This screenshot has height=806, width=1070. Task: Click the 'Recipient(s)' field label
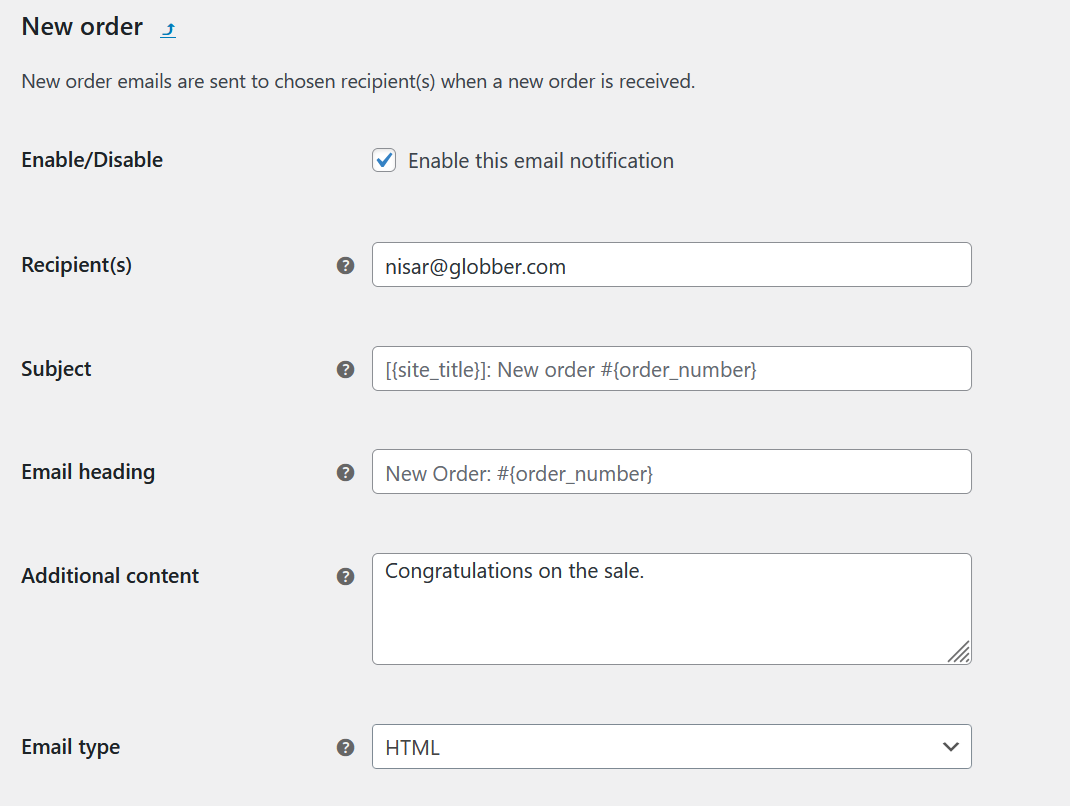(76, 265)
